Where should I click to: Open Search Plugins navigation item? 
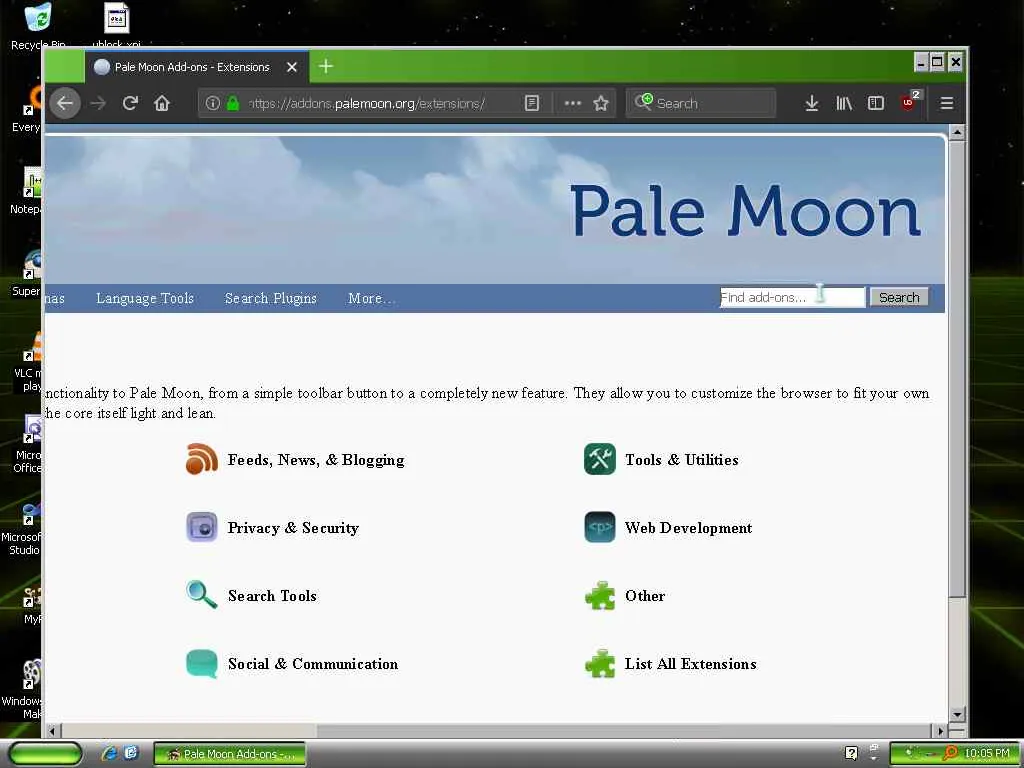270,298
